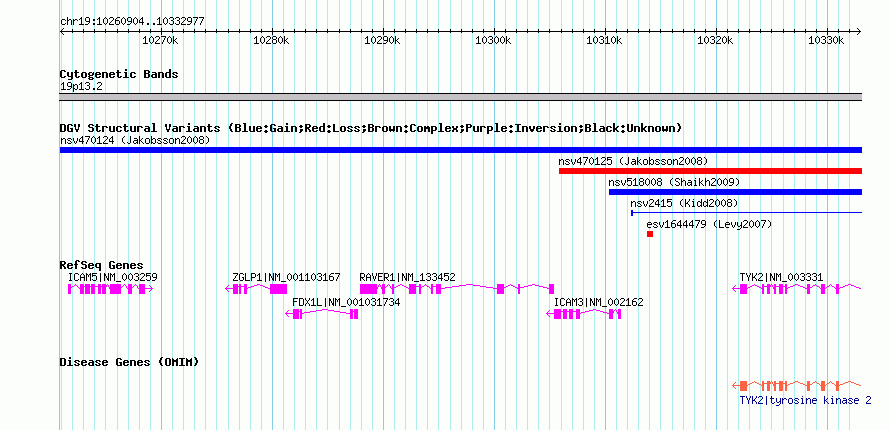Click the left arrowhead of the ruler
Screen dimensions: 890x430
(62, 31)
